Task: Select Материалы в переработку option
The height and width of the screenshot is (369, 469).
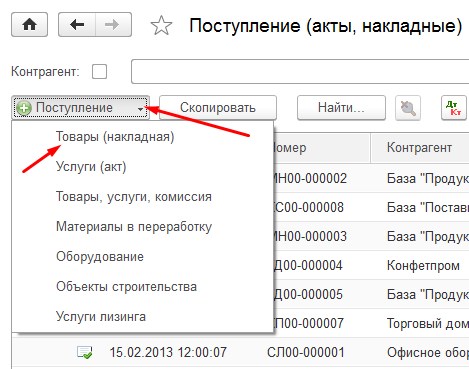Action: [x=134, y=227]
